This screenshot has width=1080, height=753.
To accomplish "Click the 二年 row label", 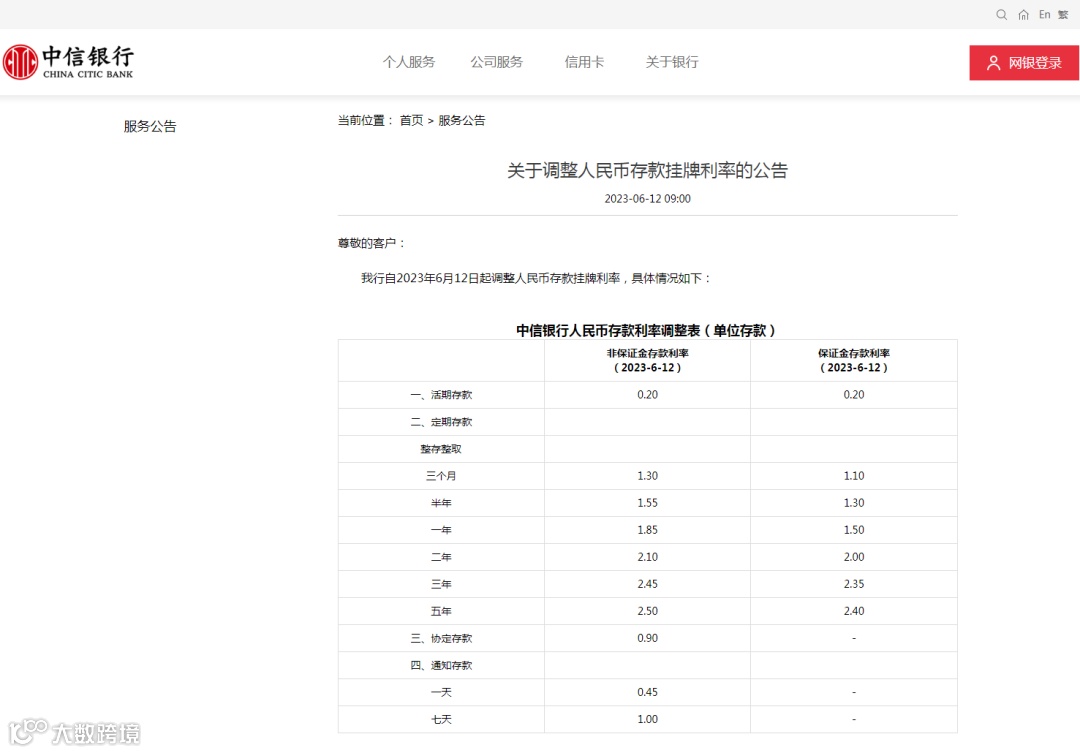I will point(441,557).
